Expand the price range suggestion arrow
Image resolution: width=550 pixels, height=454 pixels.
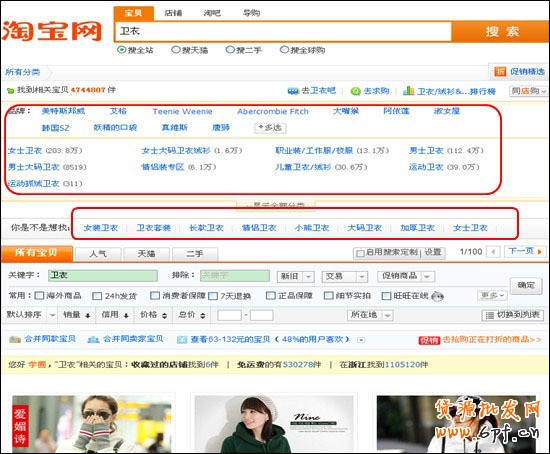[x=361, y=340]
